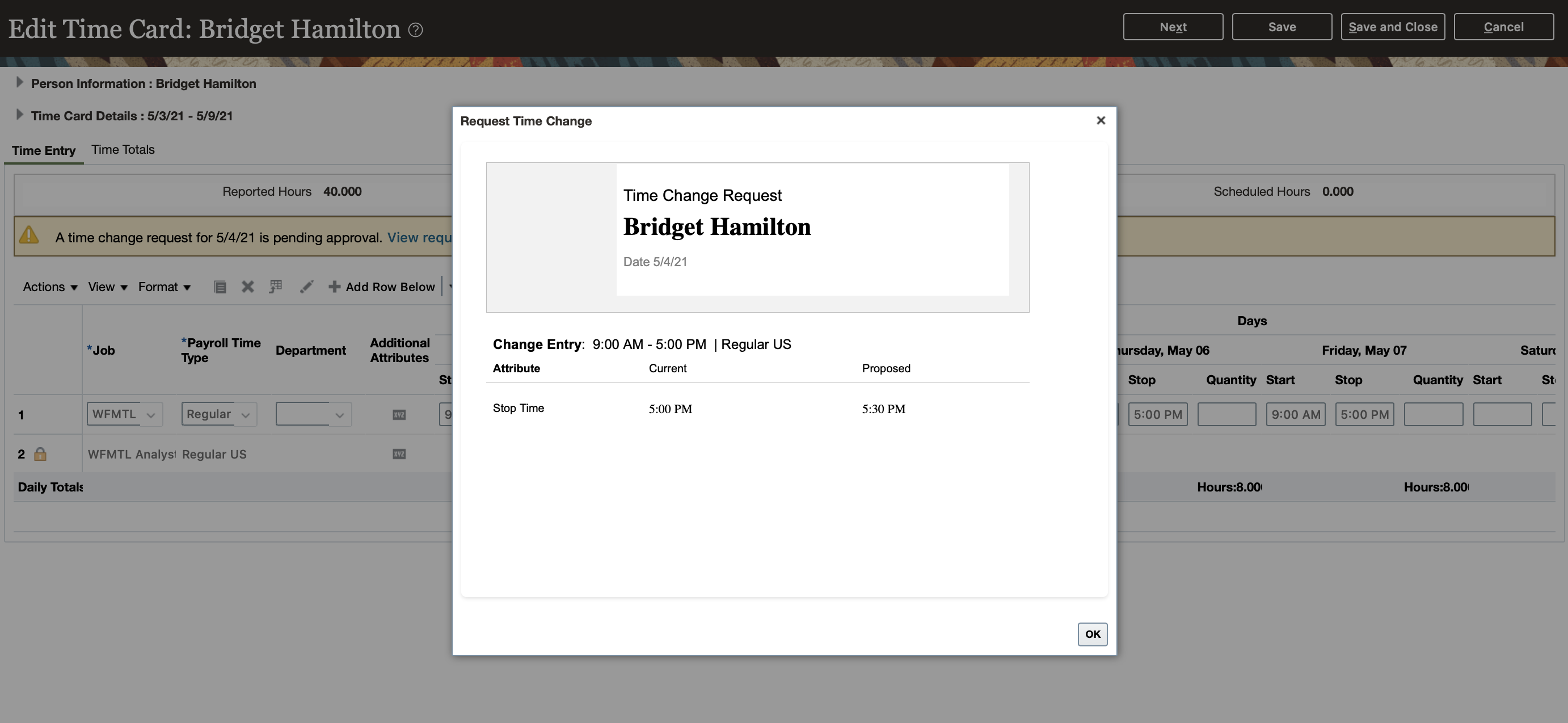
Task: Click the lock icon on row 2
Action: [40, 455]
